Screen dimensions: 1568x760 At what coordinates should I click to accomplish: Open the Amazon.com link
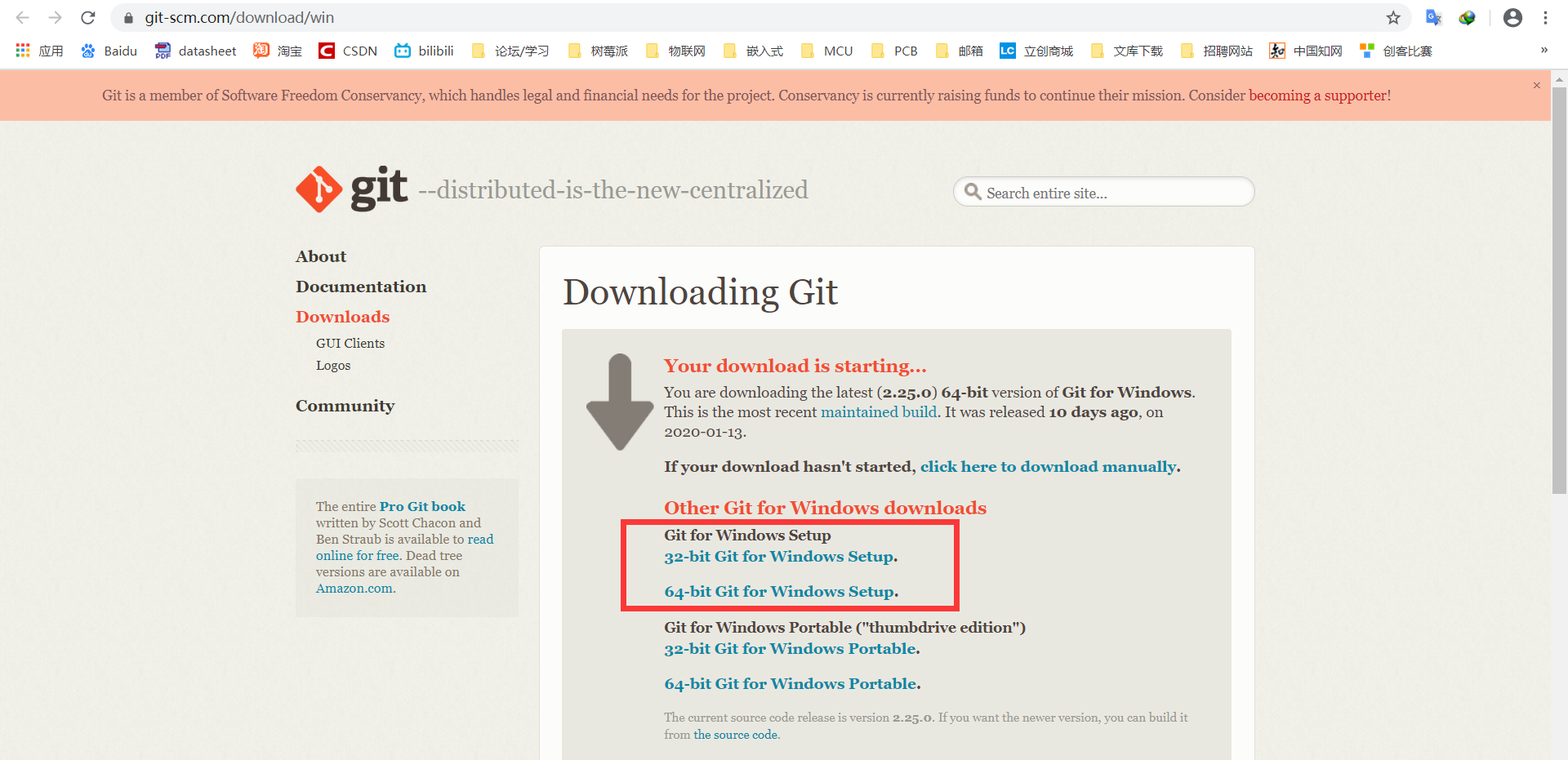point(354,589)
